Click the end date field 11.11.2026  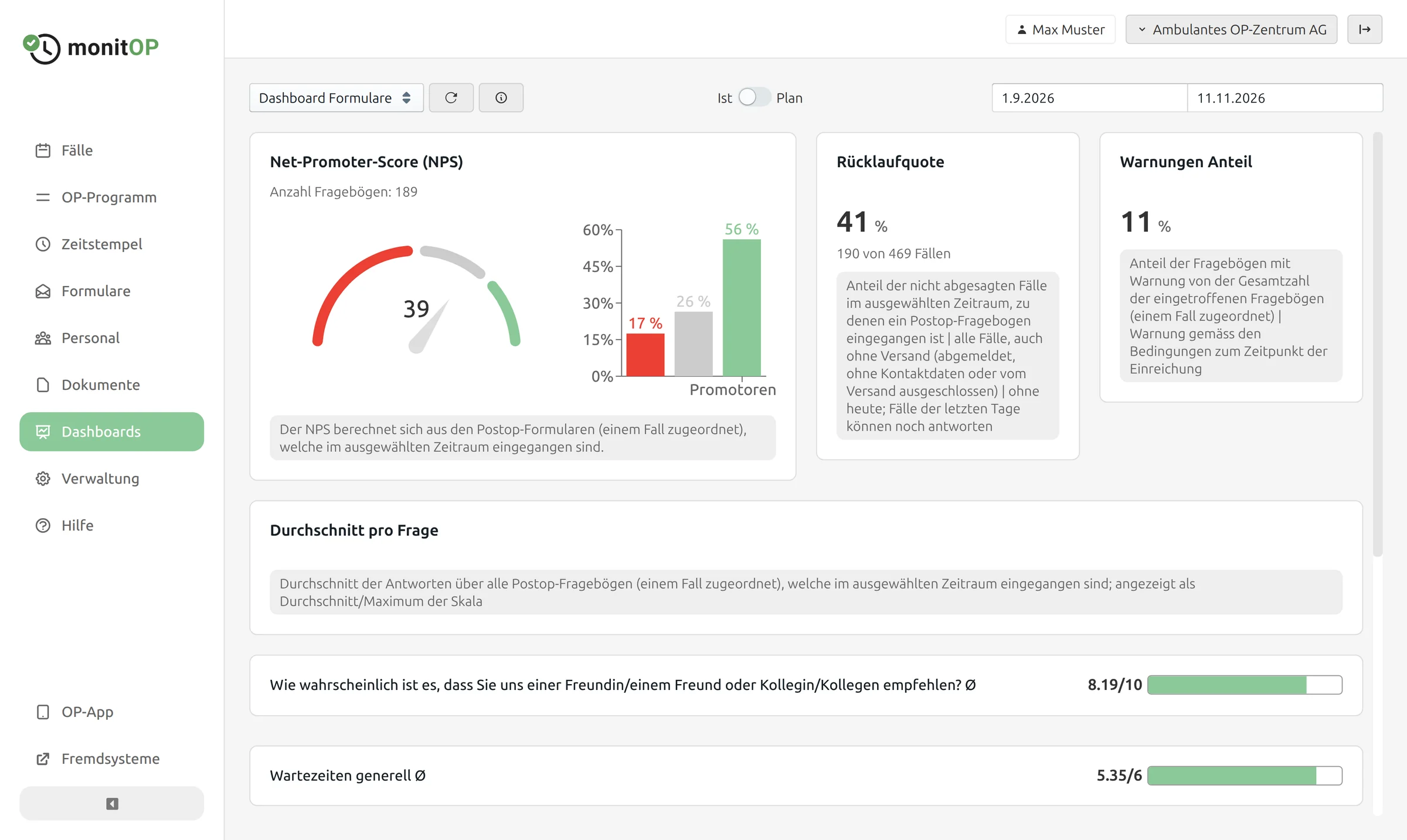pos(1285,98)
